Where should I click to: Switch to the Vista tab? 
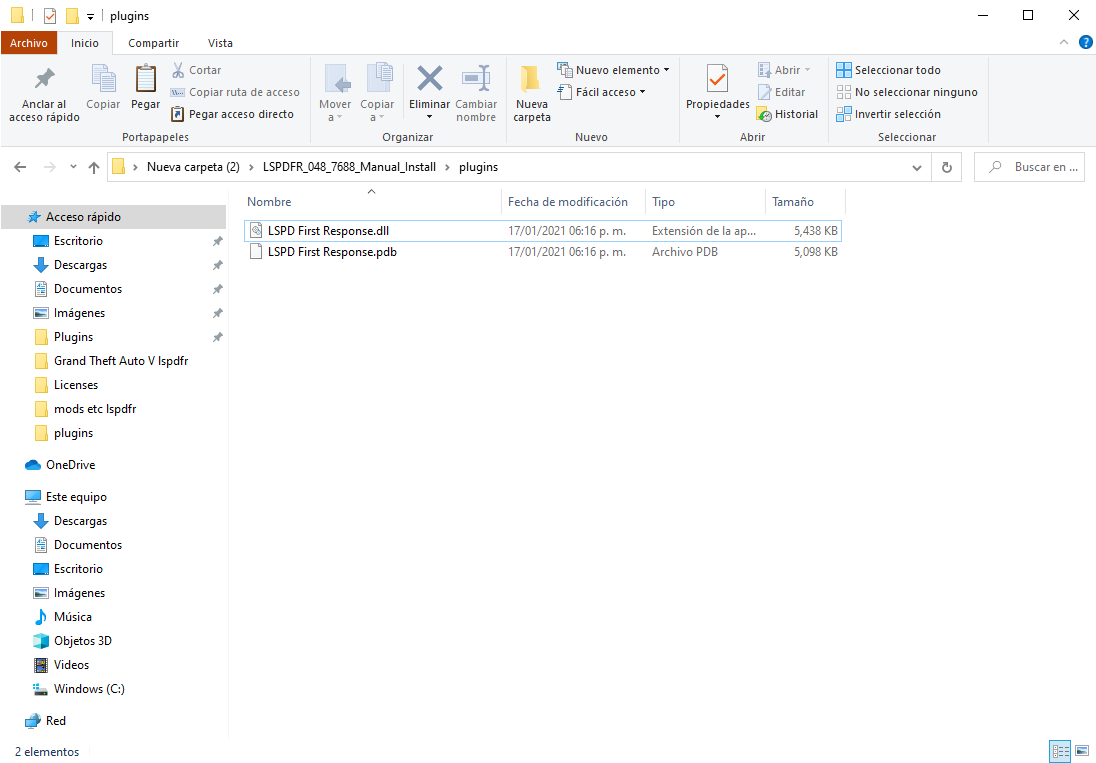(220, 43)
